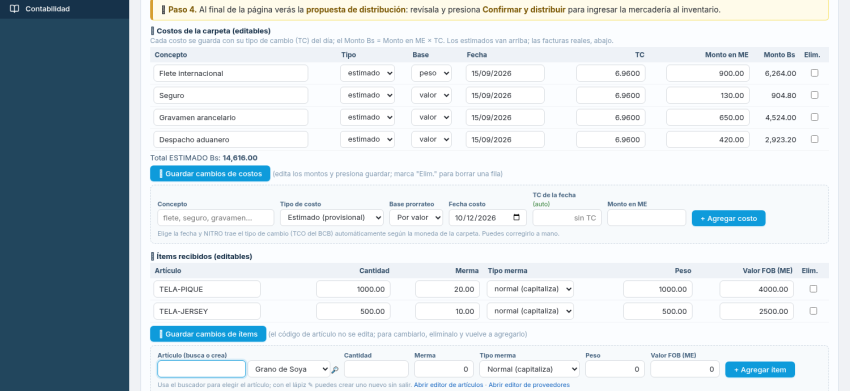850x391 pixels.
Task: Open Base dropdown for Despacho aduanero
Action: pyautogui.click(x=432, y=139)
